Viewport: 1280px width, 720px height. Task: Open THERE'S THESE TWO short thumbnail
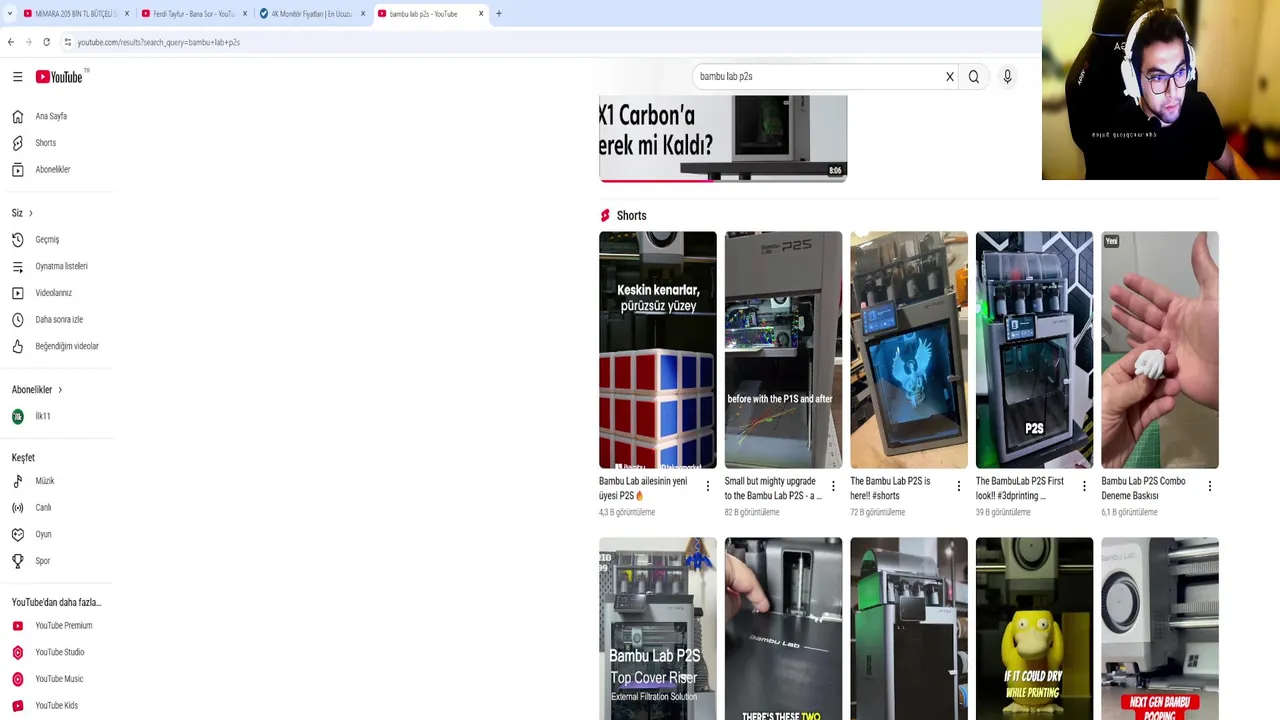pyautogui.click(x=783, y=629)
